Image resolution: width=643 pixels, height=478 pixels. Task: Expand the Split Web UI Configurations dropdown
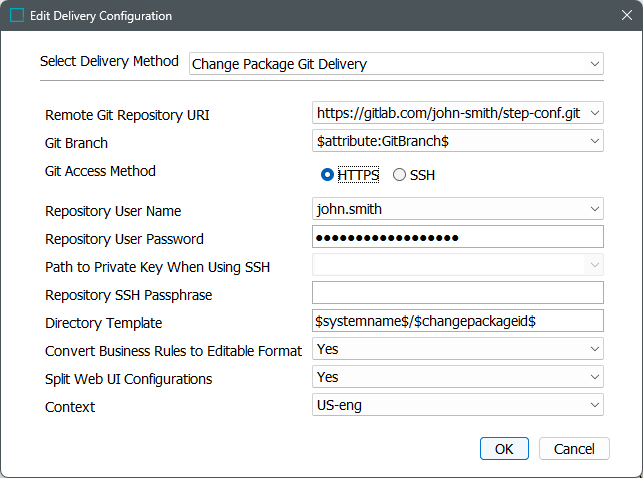tap(594, 377)
